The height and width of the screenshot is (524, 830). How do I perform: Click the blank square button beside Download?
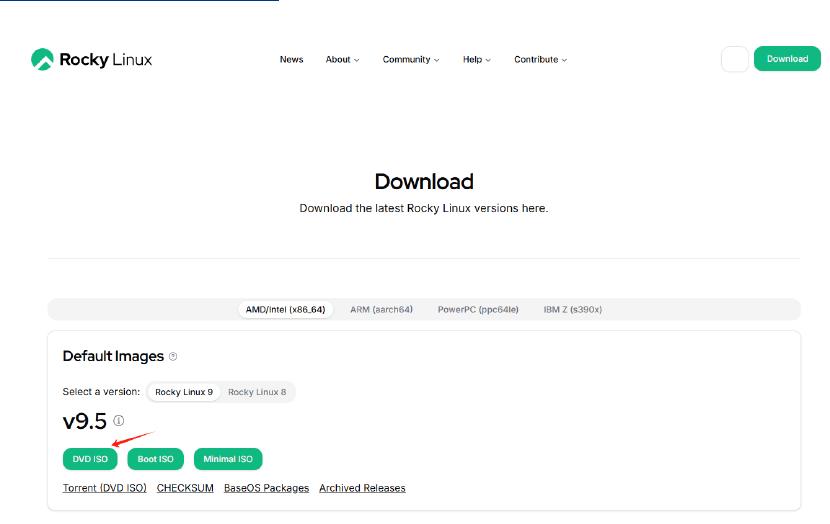[735, 59]
